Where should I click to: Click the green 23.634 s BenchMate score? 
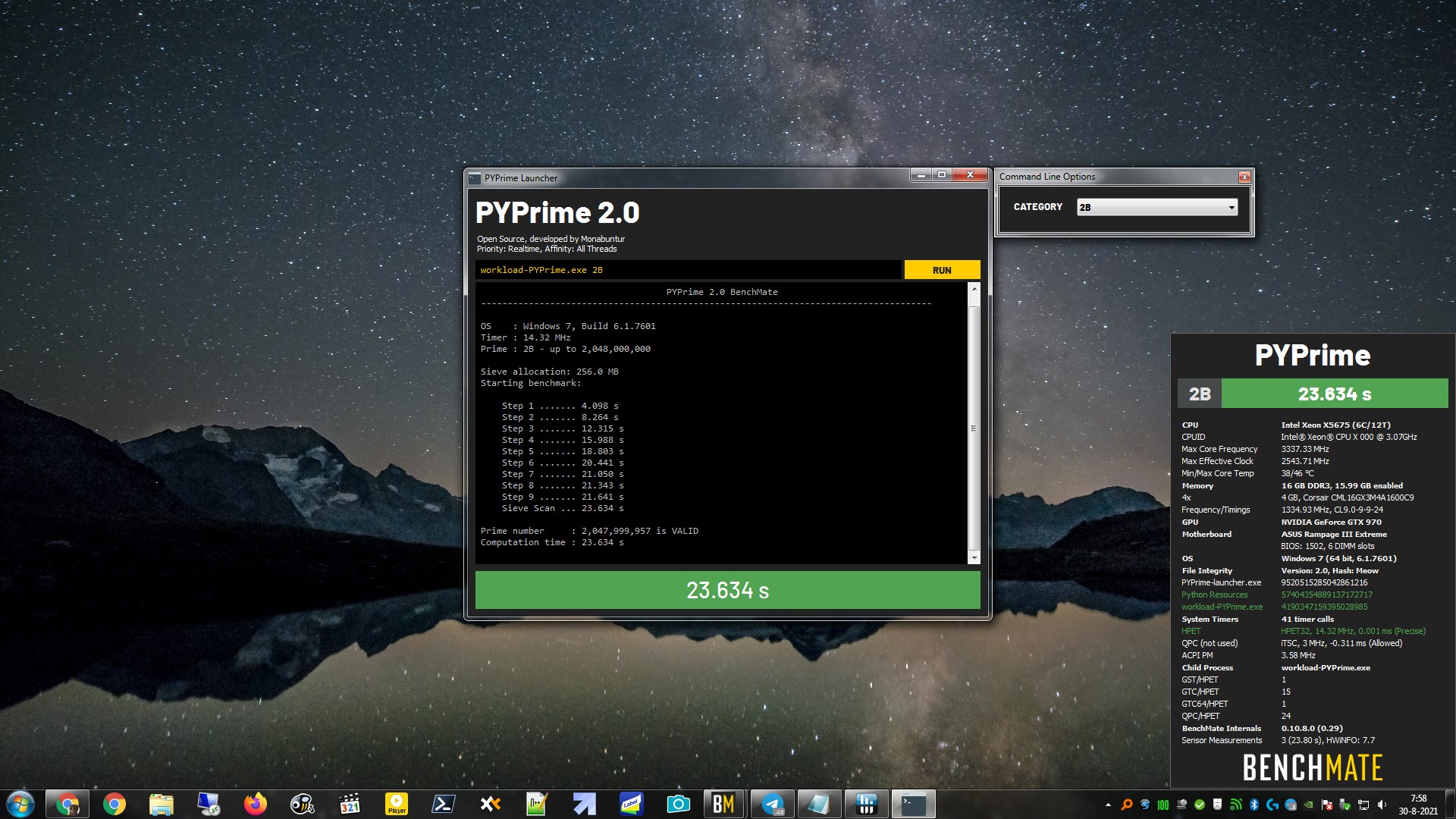click(x=1335, y=394)
